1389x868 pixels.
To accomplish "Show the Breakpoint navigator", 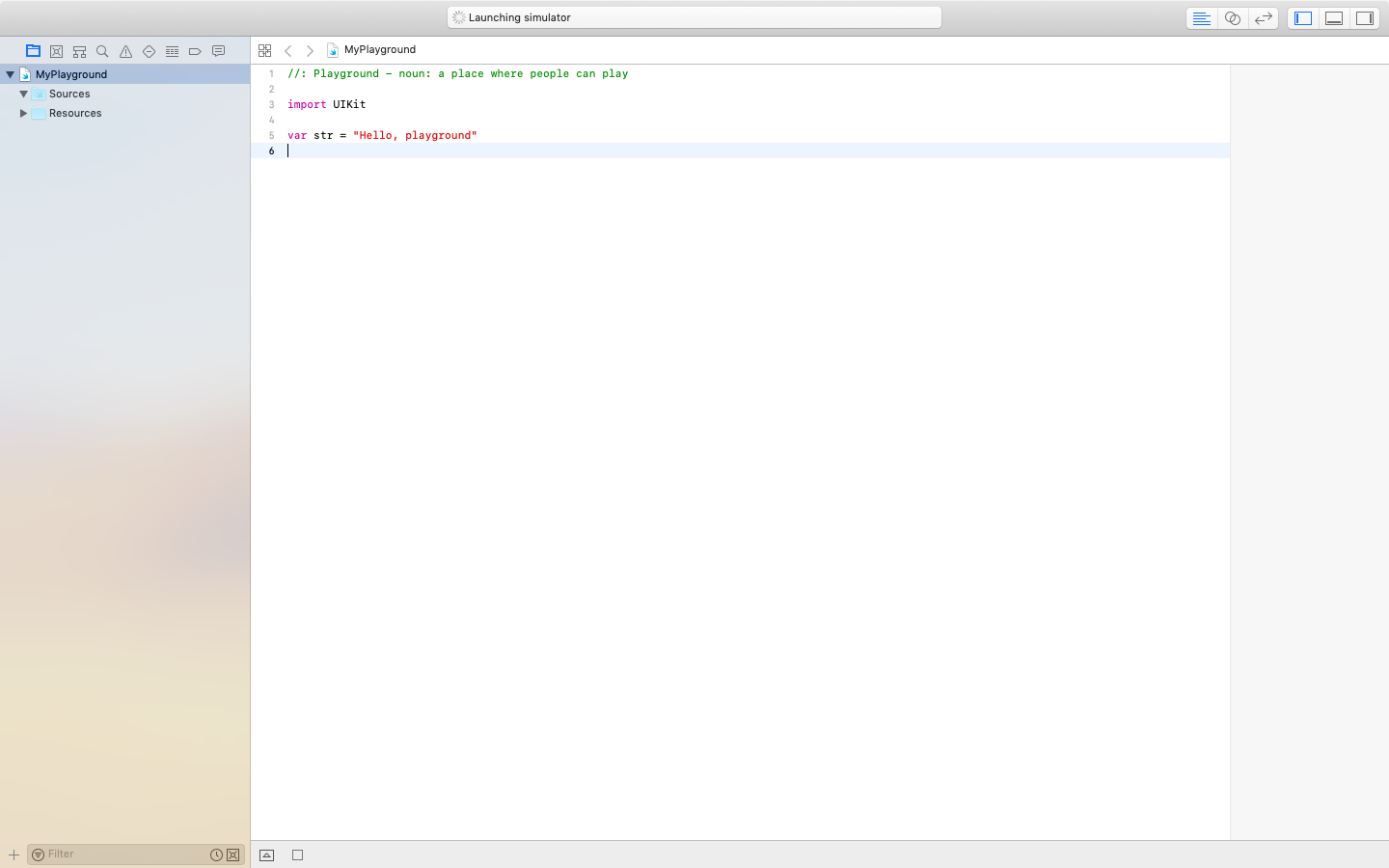I will tap(195, 51).
